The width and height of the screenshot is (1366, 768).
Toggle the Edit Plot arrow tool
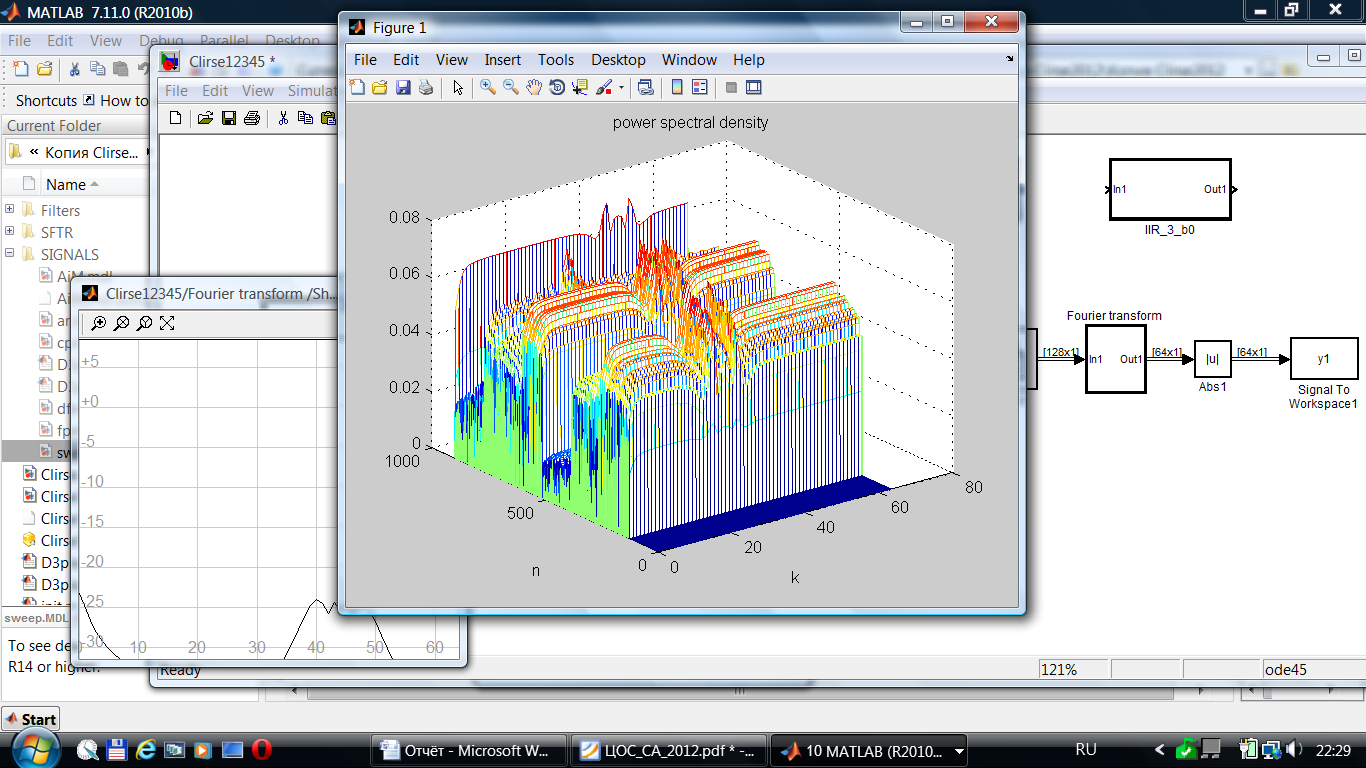click(458, 88)
